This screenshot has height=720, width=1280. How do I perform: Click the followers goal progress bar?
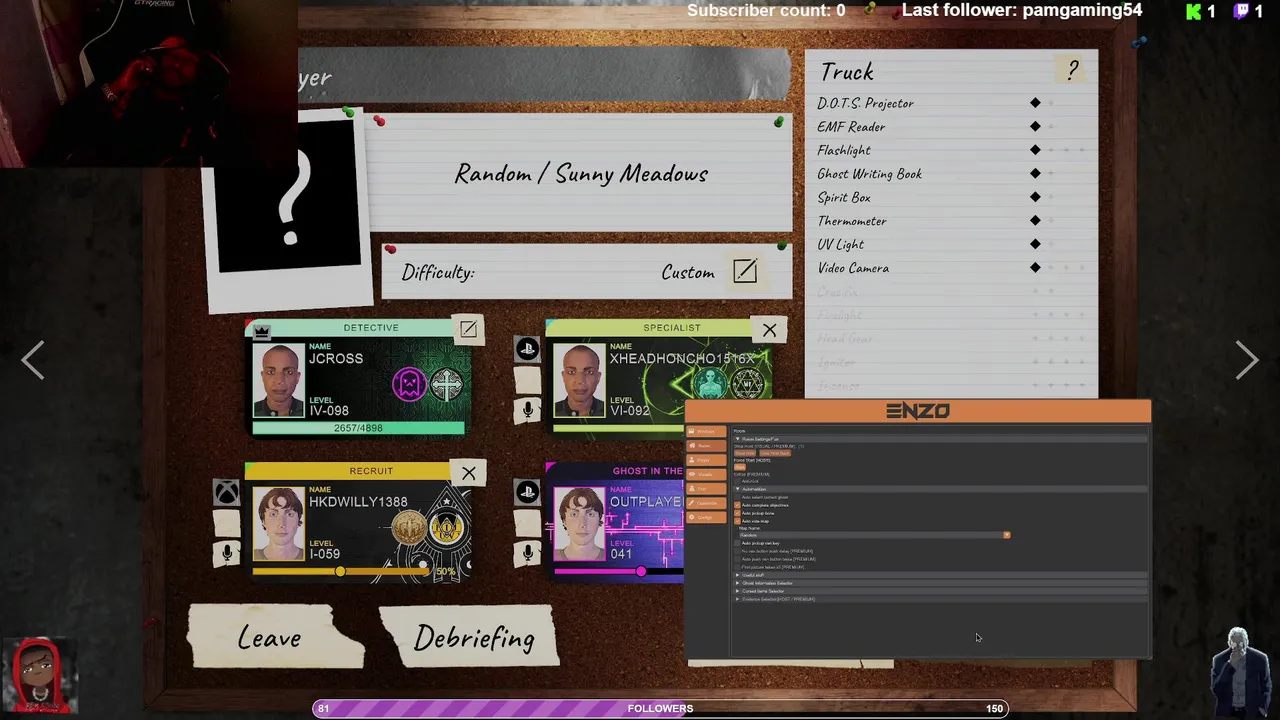click(x=660, y=708)
